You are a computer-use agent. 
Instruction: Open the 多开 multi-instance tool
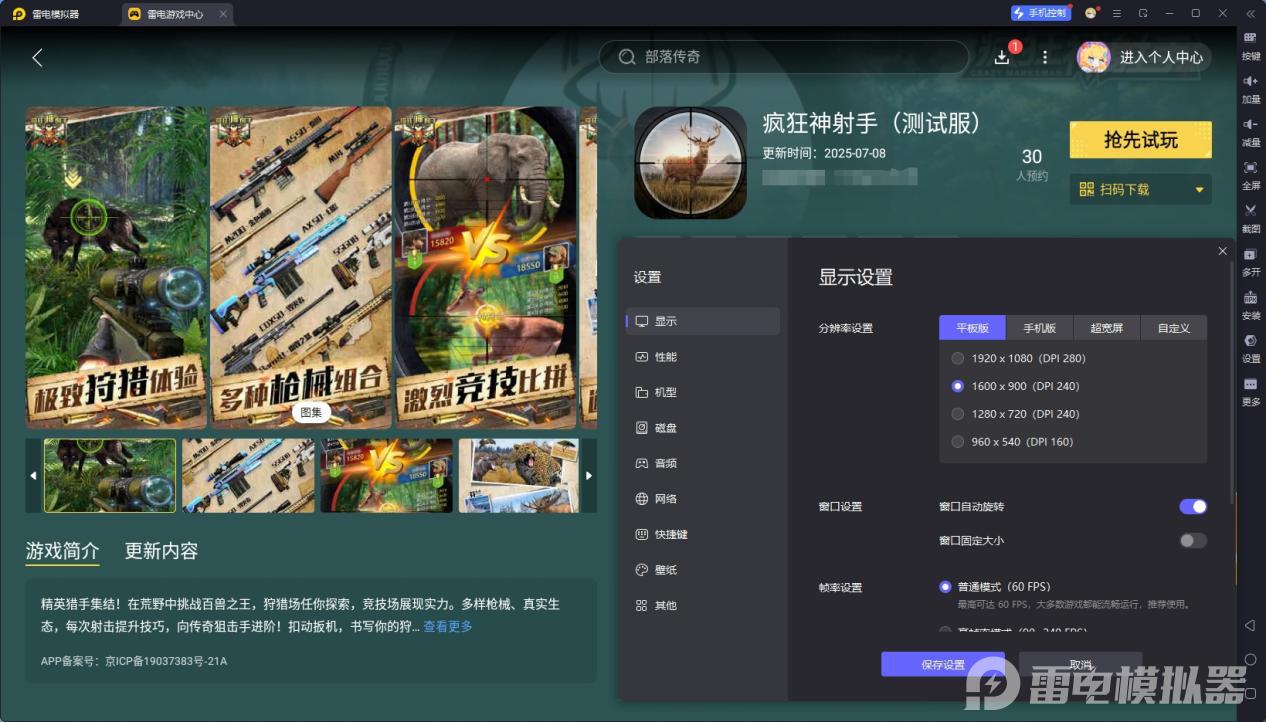[x=1251, y=261]
